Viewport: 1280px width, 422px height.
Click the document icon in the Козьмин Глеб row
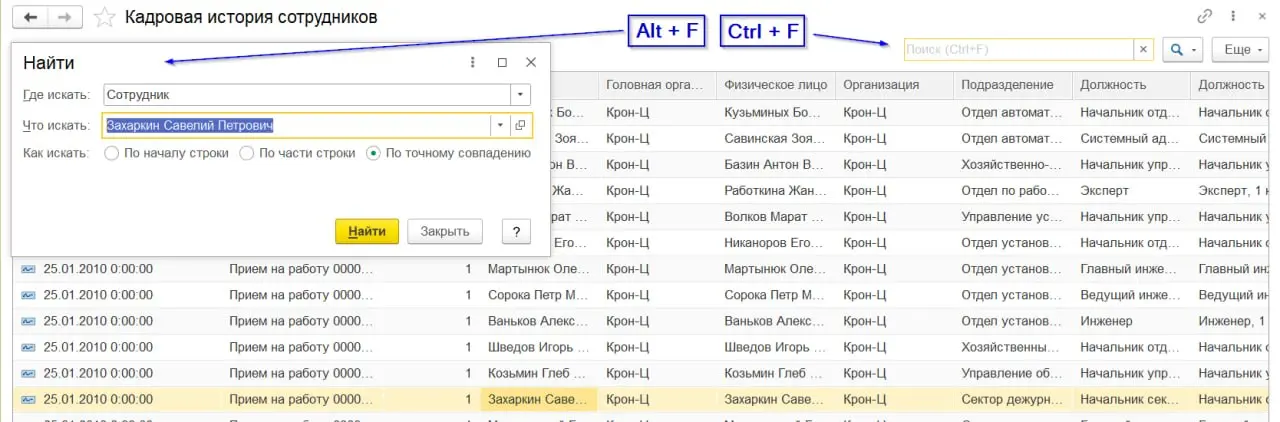point(28,373)
